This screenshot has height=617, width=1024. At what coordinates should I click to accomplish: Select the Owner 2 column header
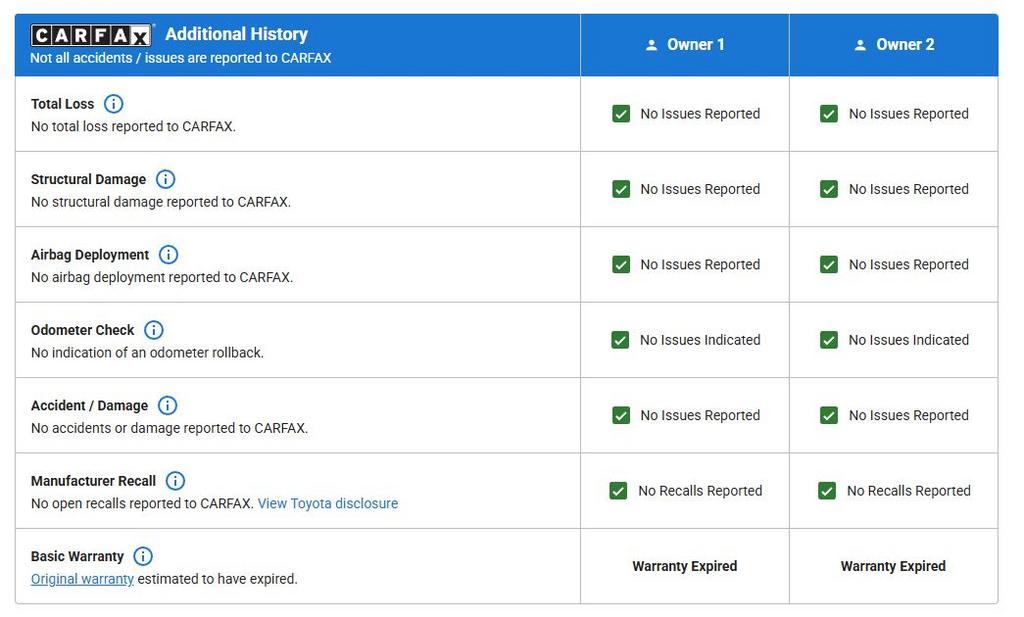pos(894,45)
